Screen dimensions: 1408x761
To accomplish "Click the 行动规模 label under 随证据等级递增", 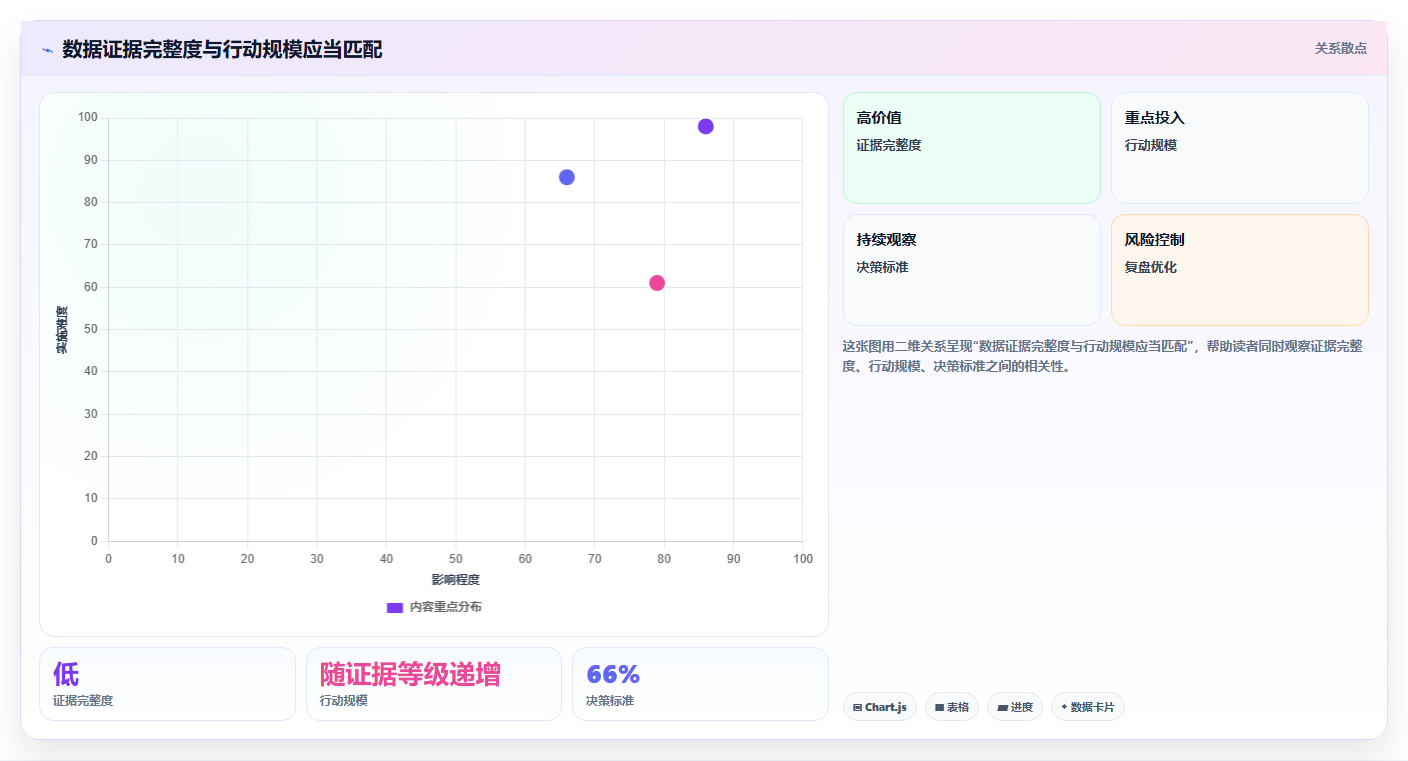I will click(344, 701).
